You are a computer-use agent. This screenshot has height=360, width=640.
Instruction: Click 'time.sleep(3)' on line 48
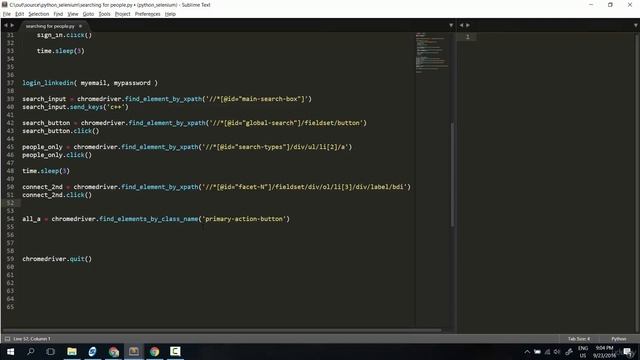pos(46,171)
